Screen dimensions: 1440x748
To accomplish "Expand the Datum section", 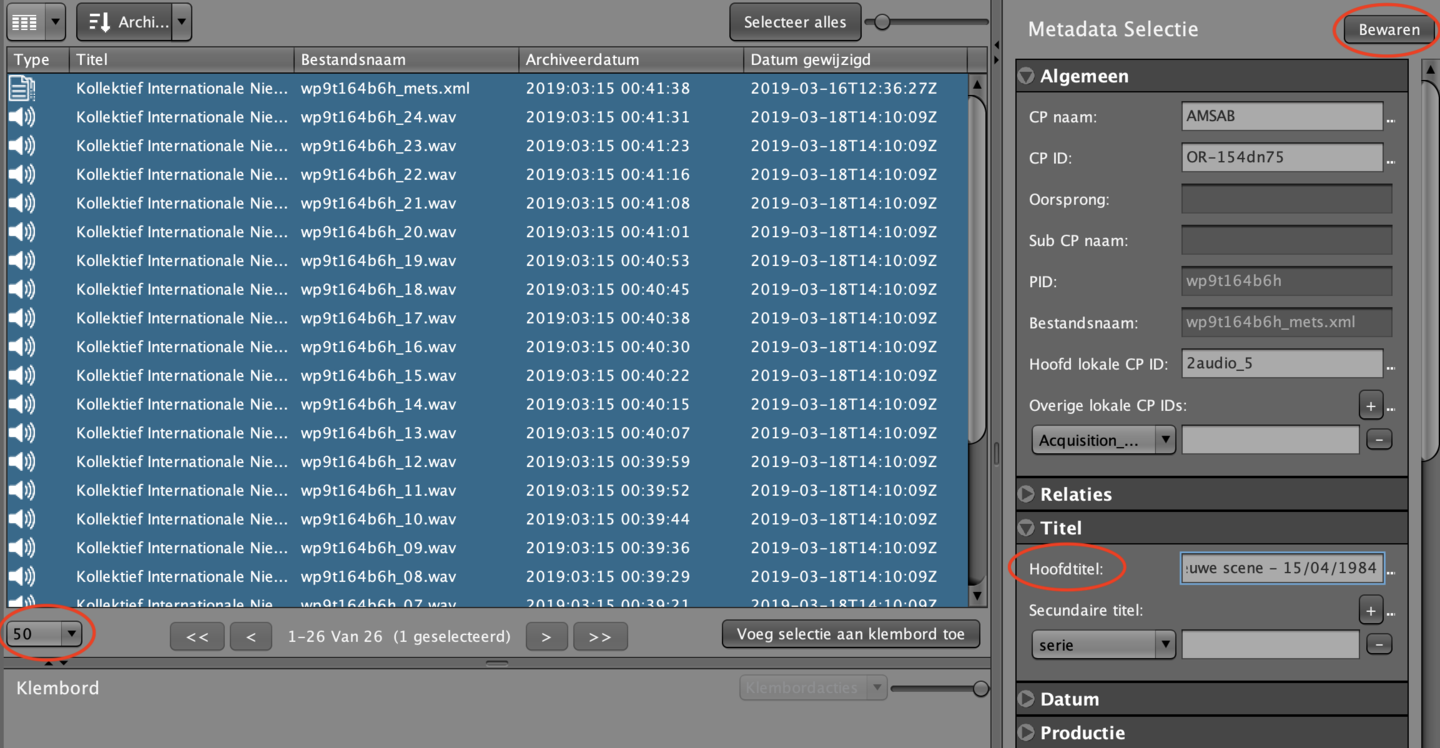I will point(1026,699).
